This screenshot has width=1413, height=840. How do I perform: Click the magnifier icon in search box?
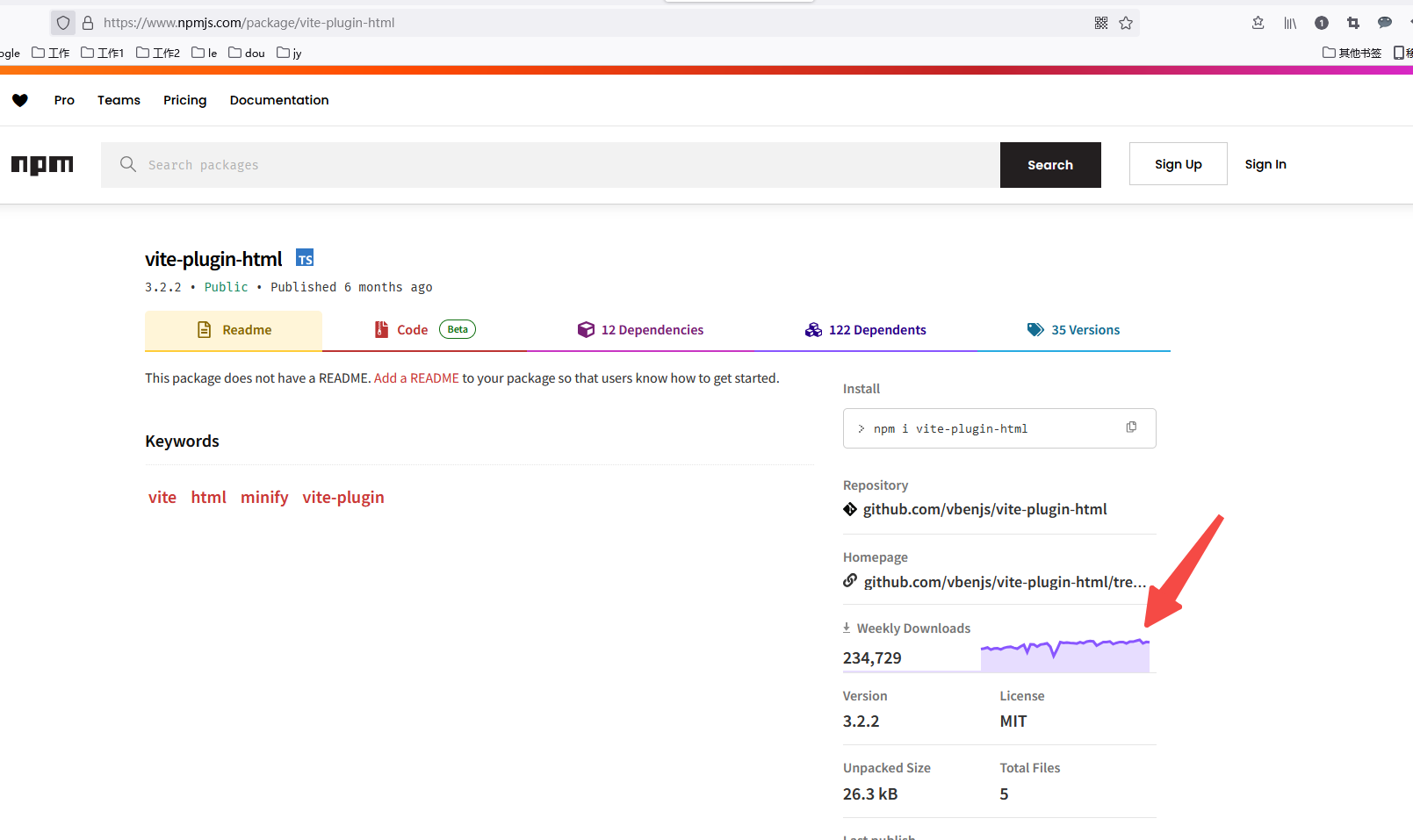[x=128, y=164]
